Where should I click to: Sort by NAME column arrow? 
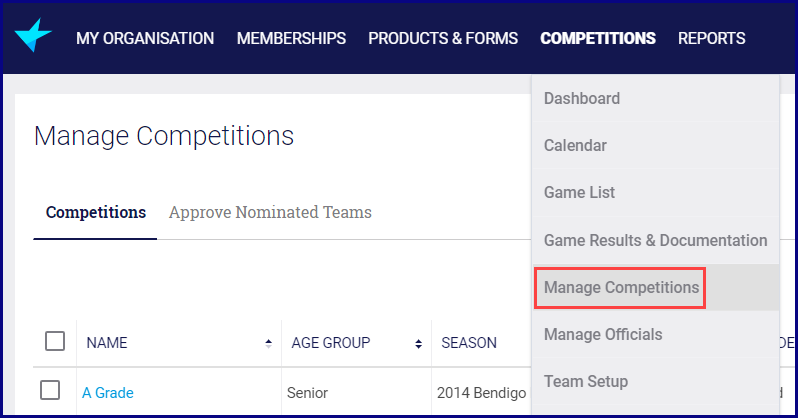coord(268,343)
